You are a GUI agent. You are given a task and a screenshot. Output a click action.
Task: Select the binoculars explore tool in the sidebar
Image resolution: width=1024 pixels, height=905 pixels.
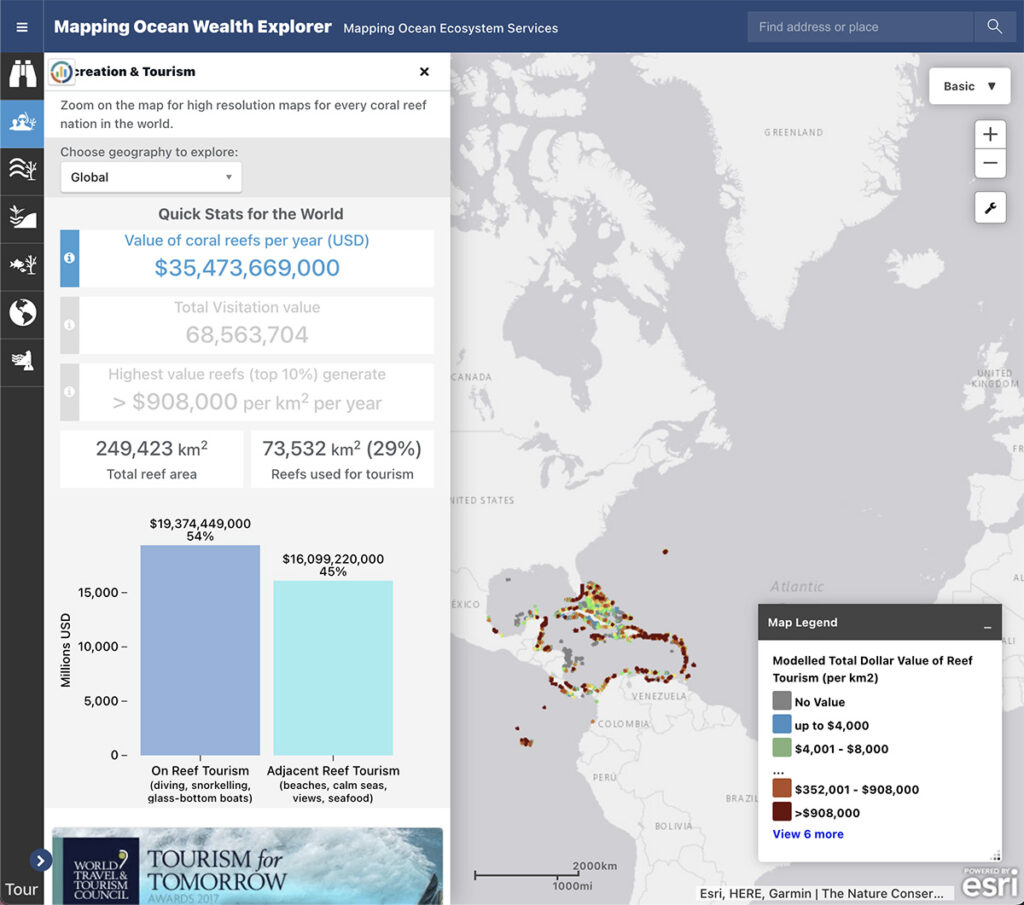point(22,72)
